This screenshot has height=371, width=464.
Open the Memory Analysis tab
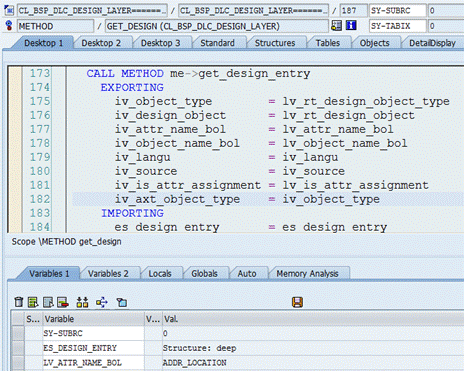(x=307, y=274)
